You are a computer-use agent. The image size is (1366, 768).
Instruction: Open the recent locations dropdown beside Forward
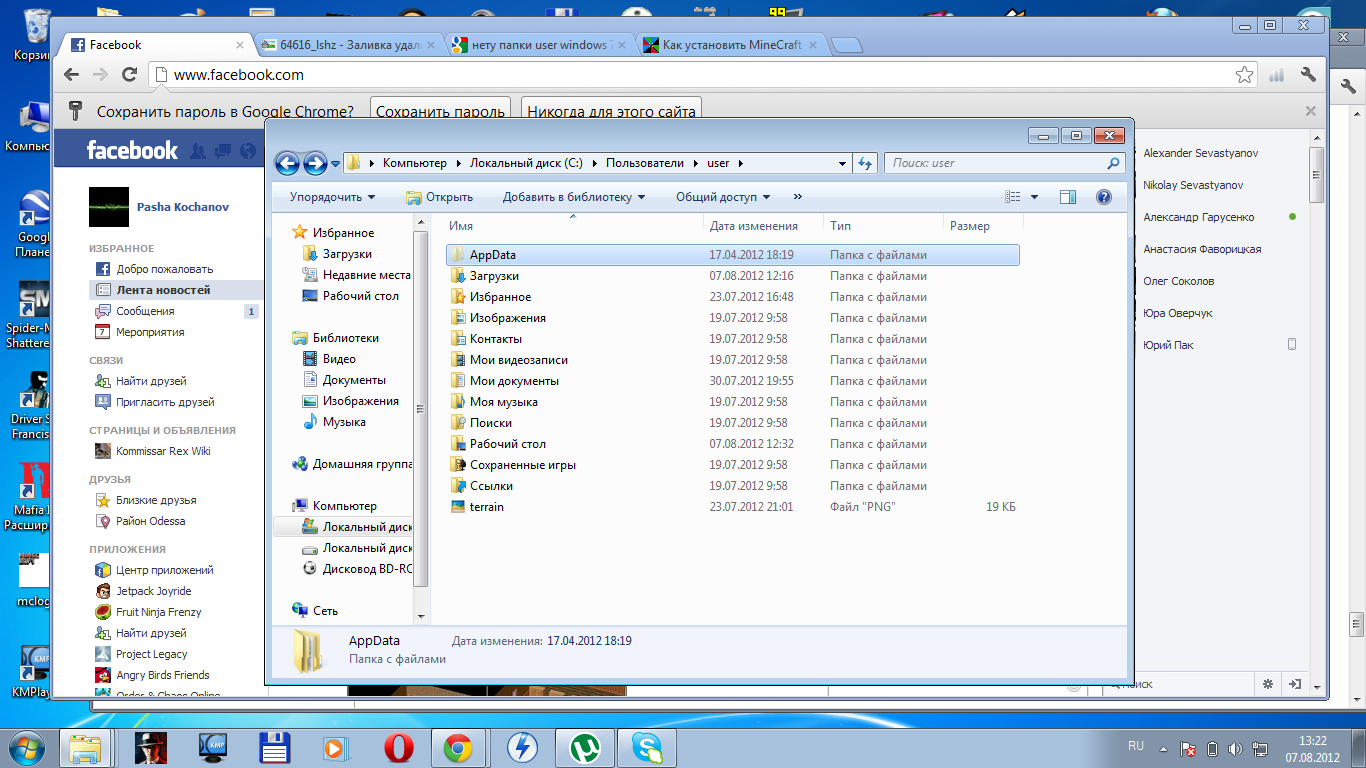335,163
